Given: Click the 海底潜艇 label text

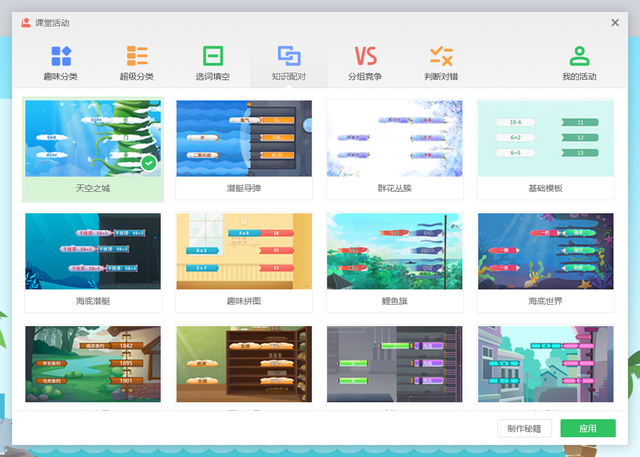Looking at the screenshot, I should pos(93,301).
